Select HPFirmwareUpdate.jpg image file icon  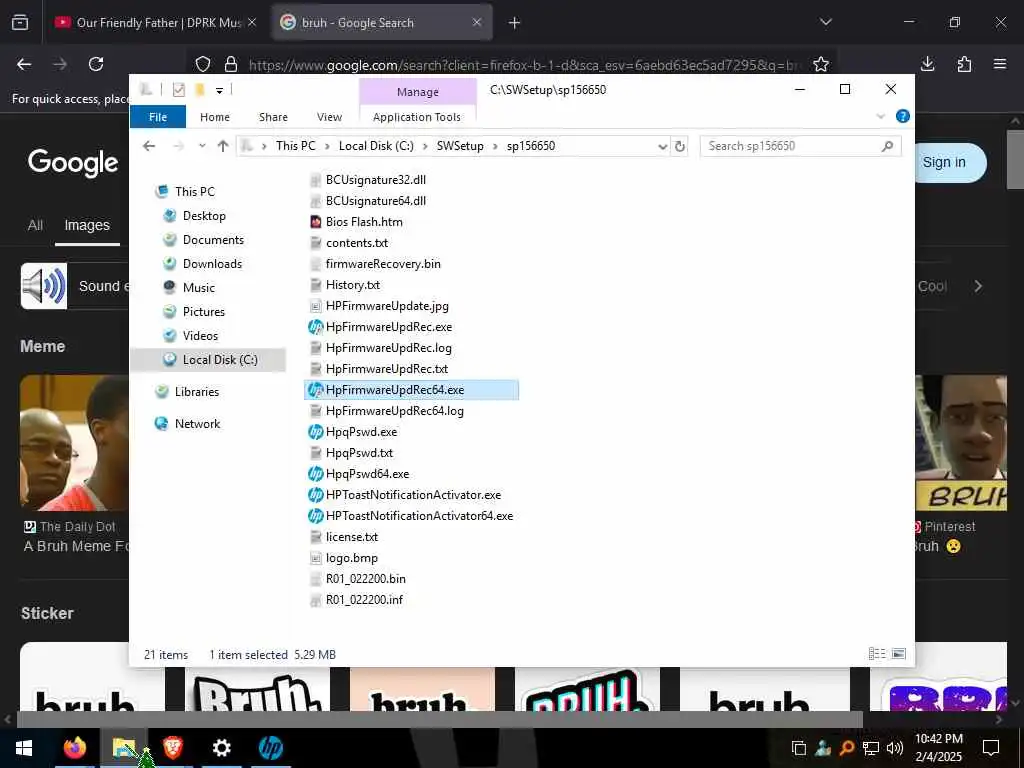pos(315,306)
